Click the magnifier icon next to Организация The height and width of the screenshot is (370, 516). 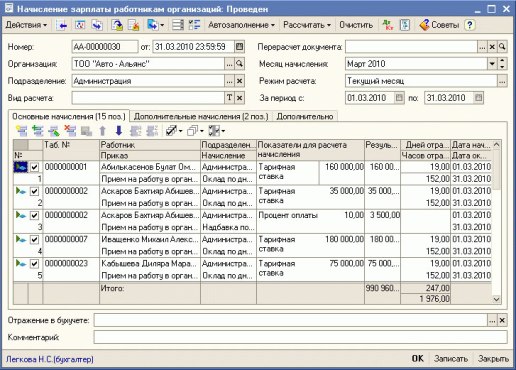[239, 64]
